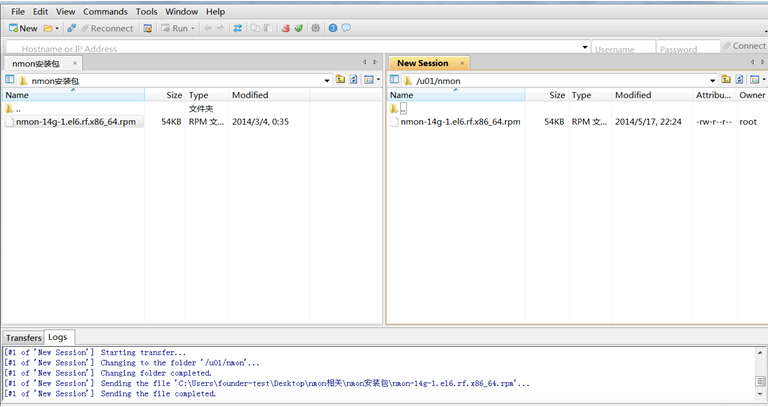Go up one folder in local pane

pos(340,79)
